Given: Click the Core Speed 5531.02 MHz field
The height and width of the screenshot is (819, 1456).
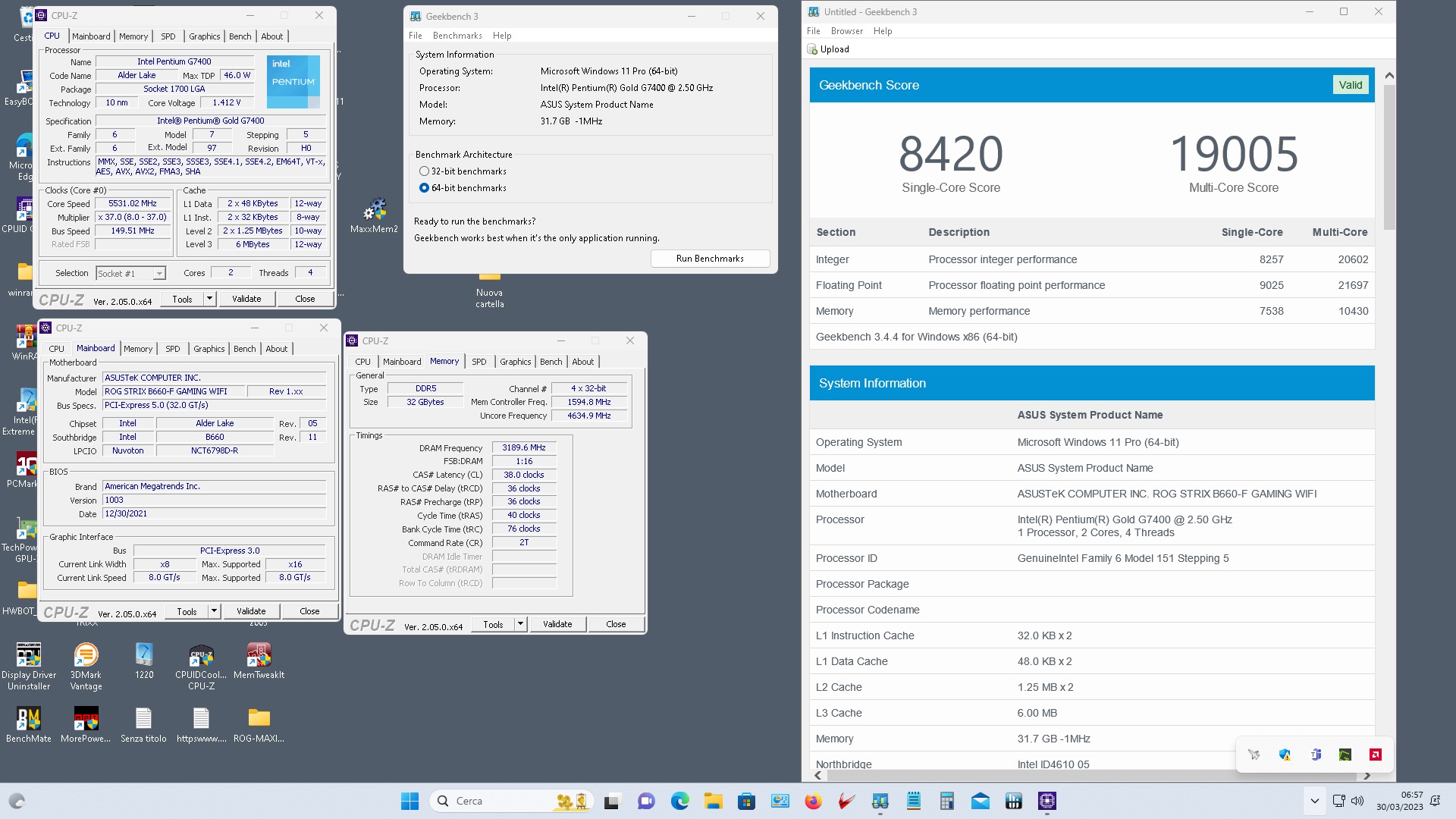Looking at the screenshot, I should 133,203.
